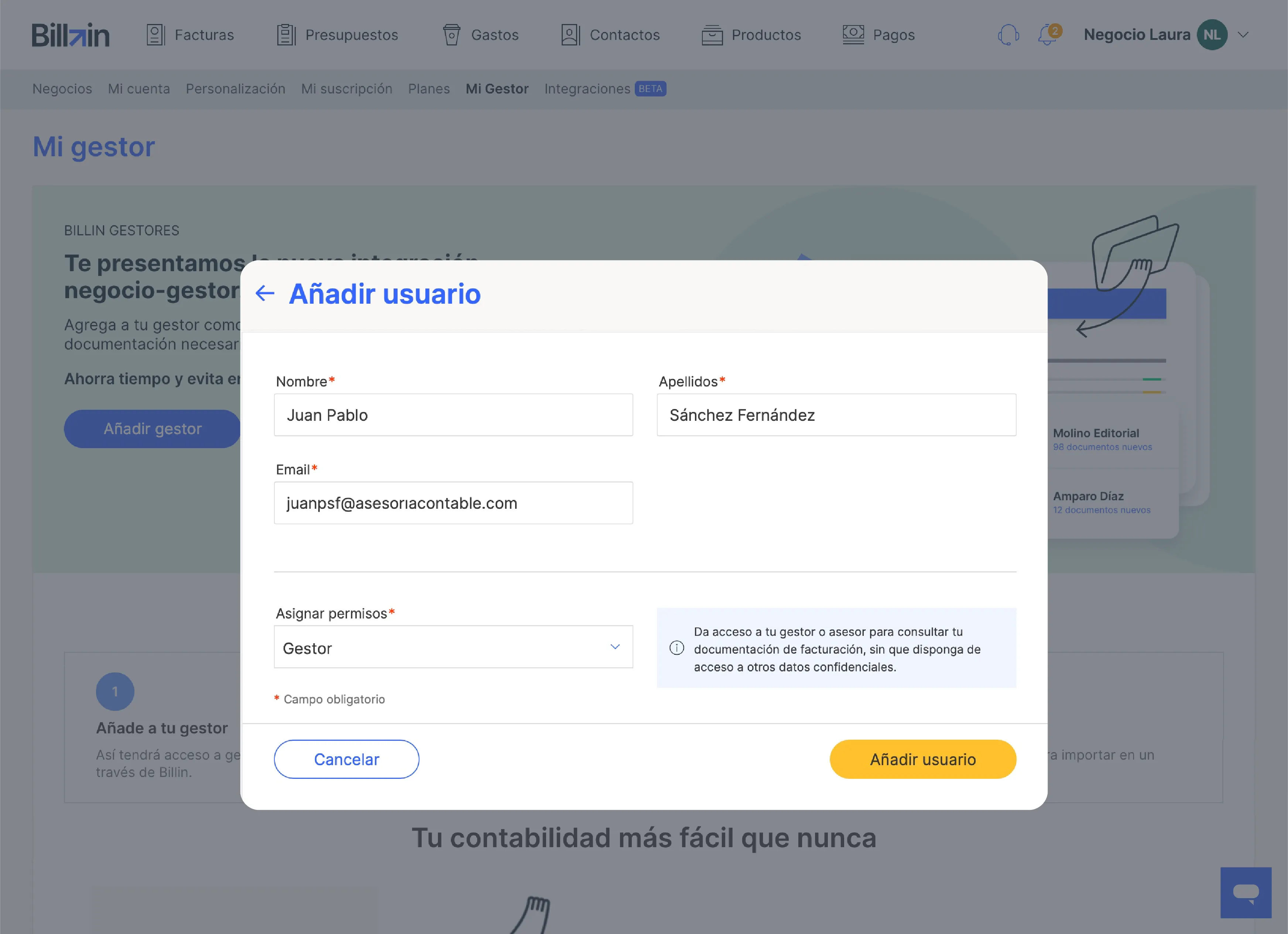This screenshot has height=934, width=1288.
Task: Click the yellow Añadir usuario button
Action: pos(923,759)
